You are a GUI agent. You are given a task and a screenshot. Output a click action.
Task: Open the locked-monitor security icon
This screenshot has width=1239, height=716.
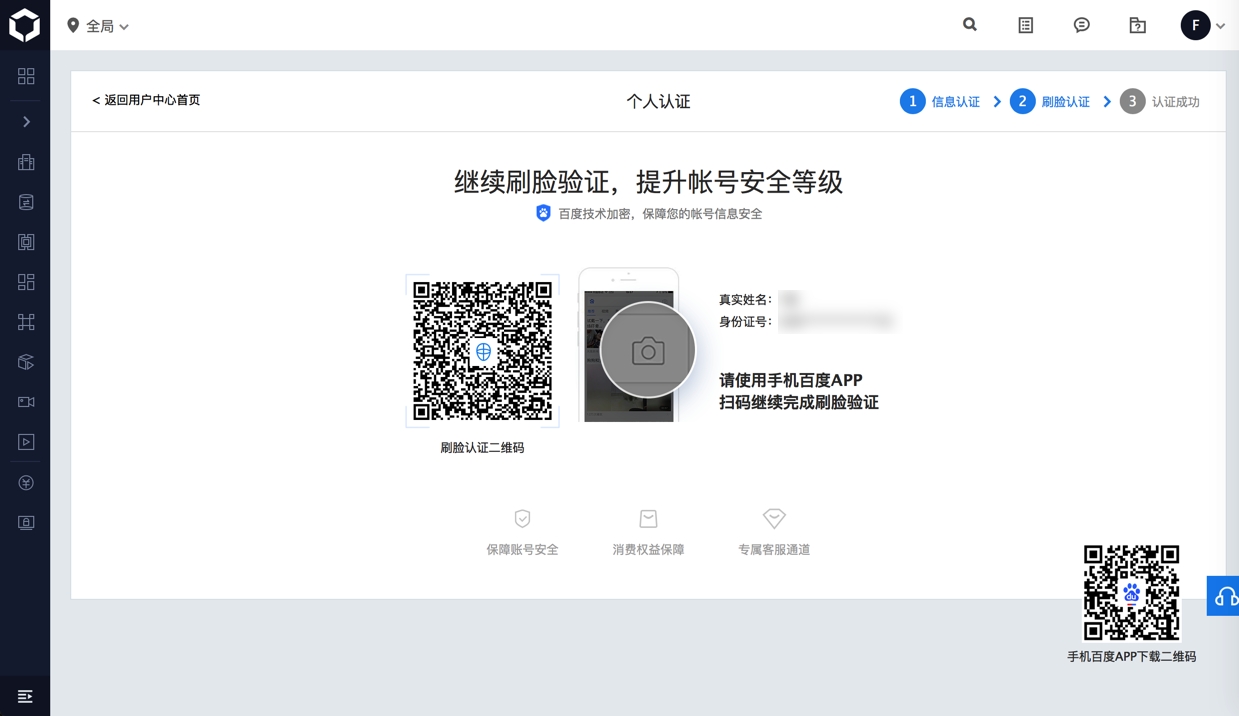click(26, 523)
